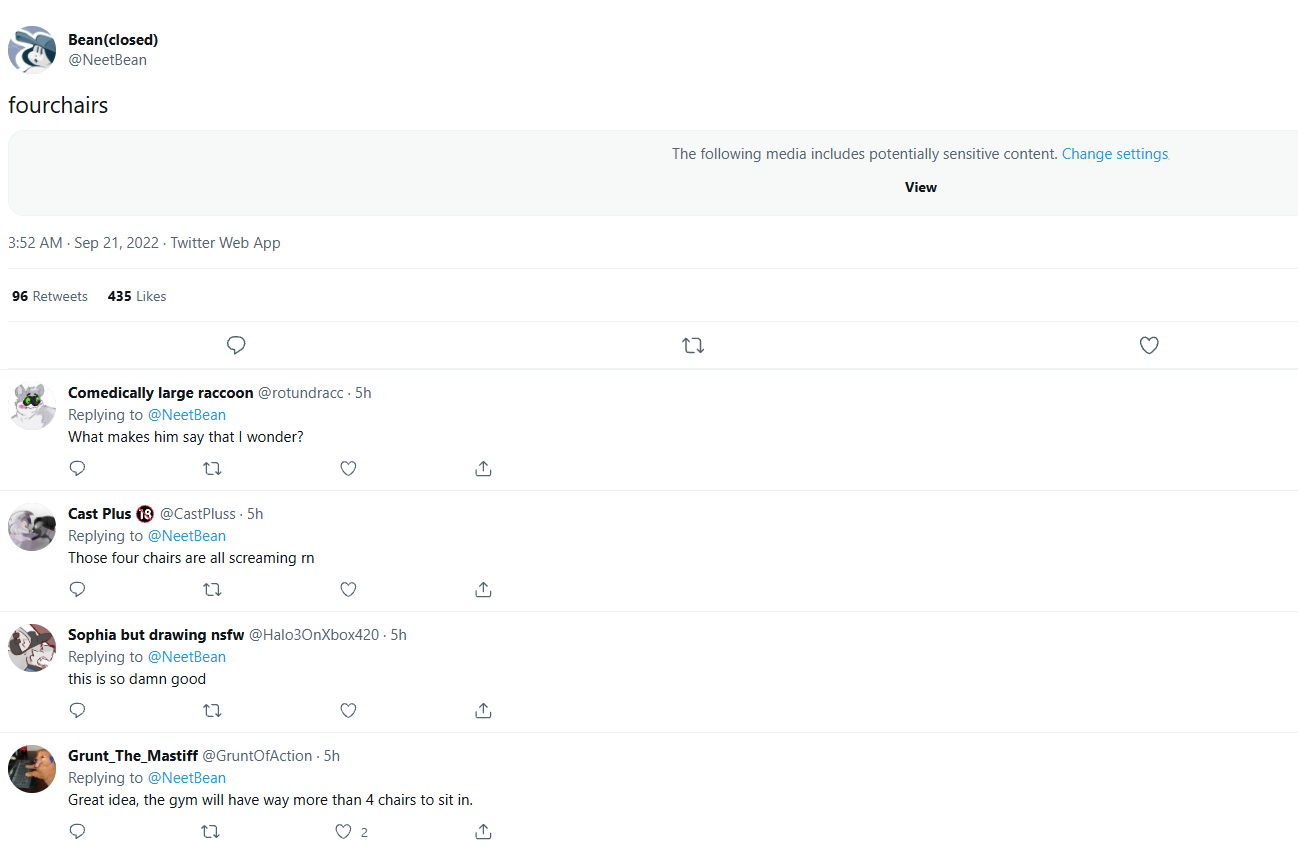
Task: Like the main tweet by Bean(closed)
Action: (x=1149, y=345)
